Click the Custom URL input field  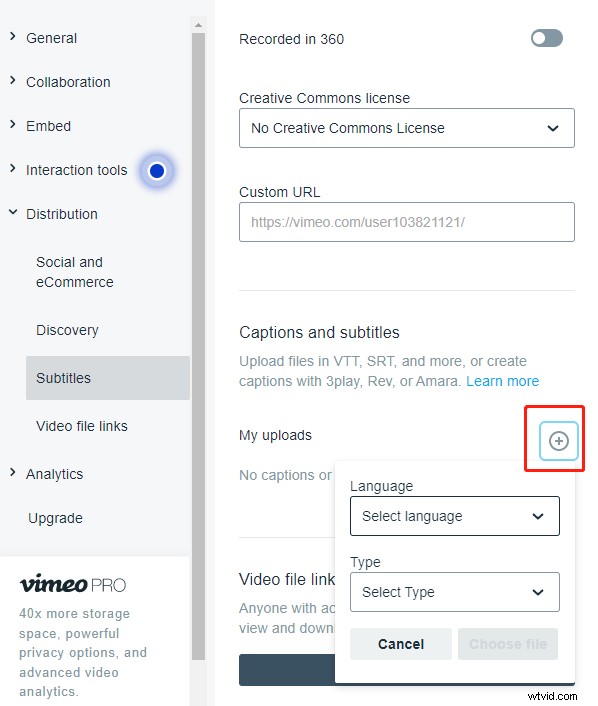407,222
